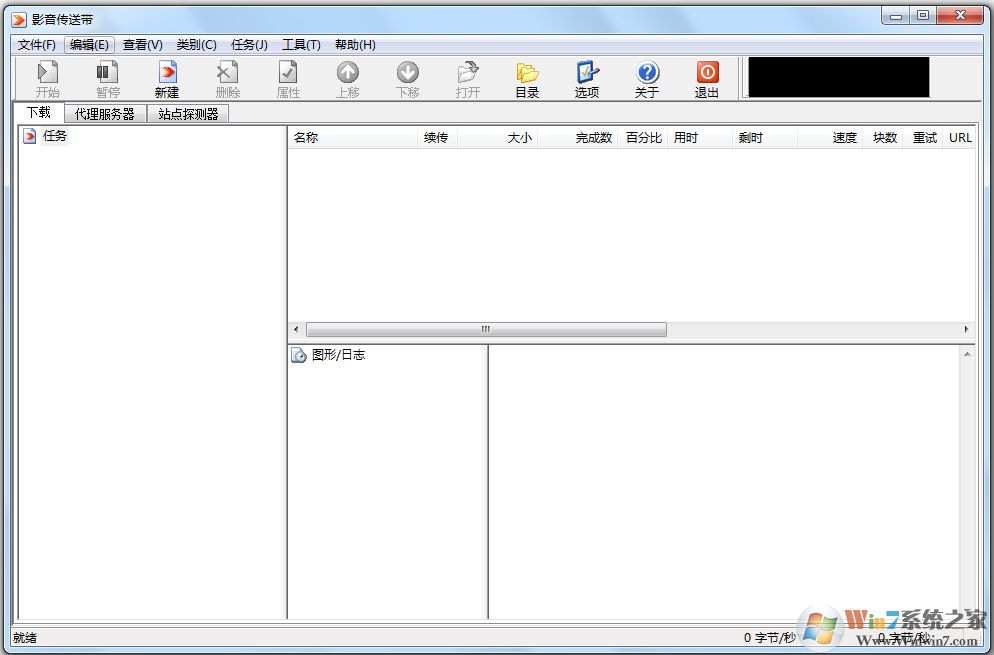Click the 暂停 pause icon
The width and height of the screenshot is (994, 655).
point(106,78)
